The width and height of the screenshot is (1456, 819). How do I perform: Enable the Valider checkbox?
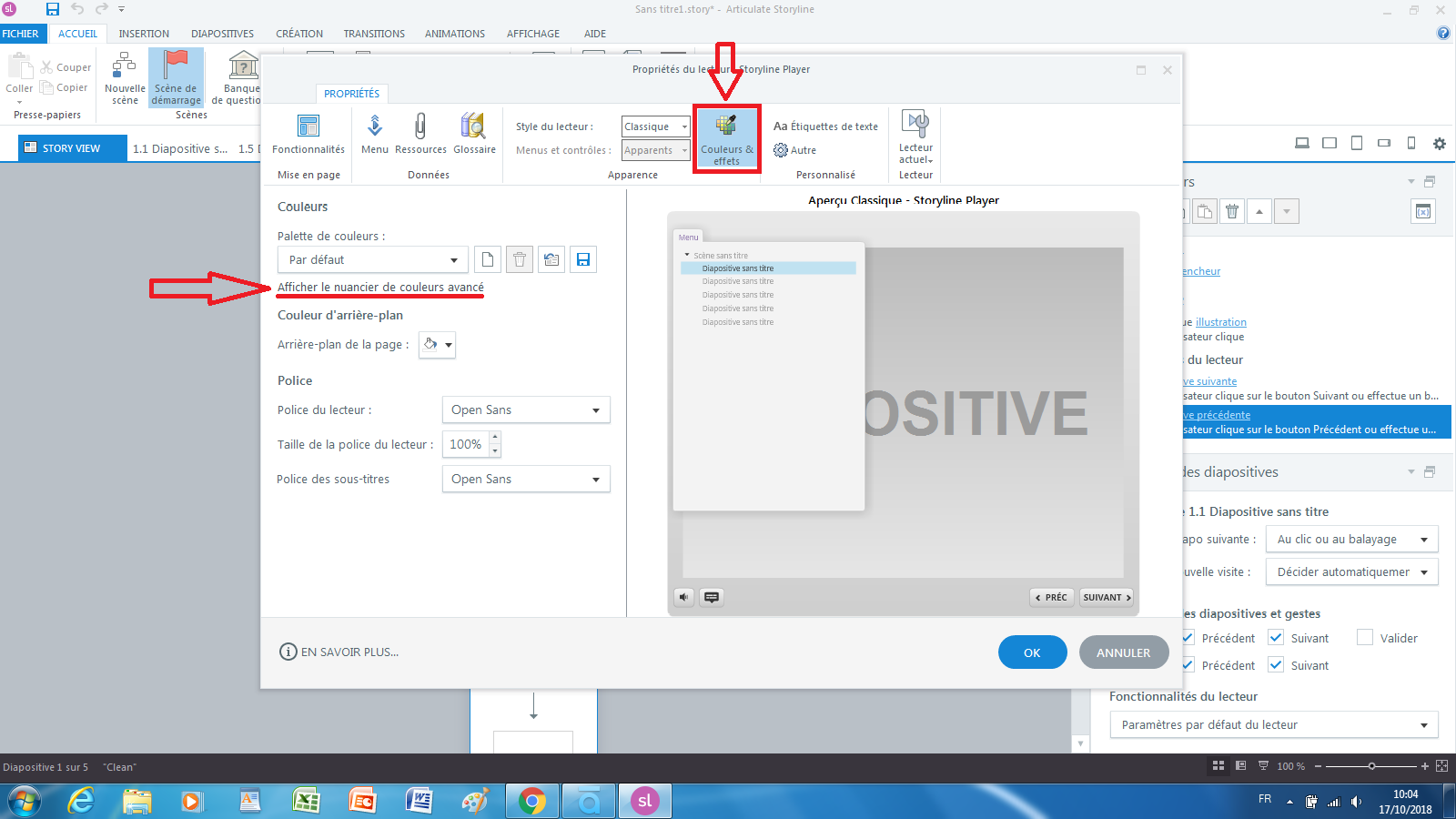pos(1365,638)
